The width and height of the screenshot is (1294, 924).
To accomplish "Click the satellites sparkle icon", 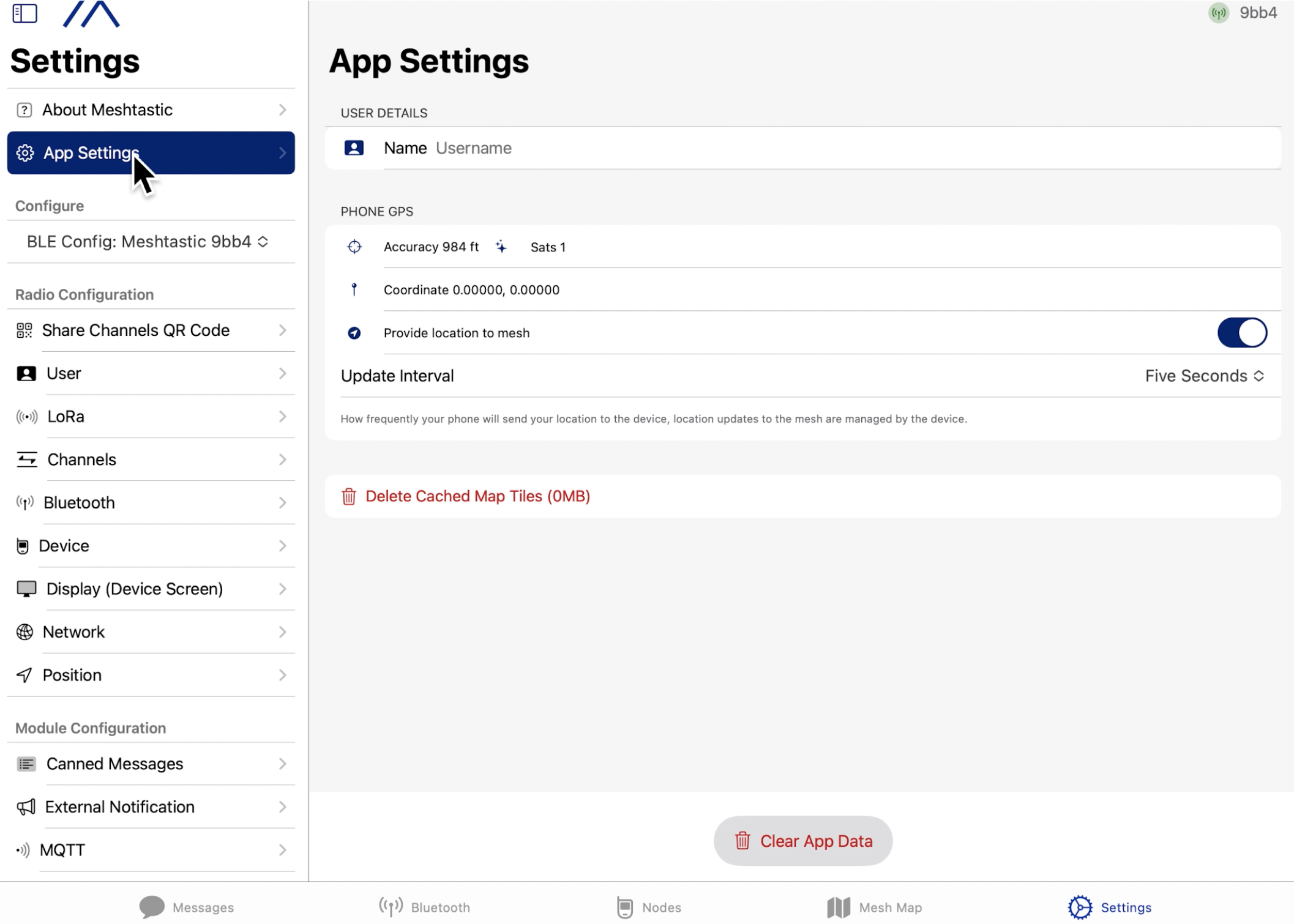I will tap(501, 247).
